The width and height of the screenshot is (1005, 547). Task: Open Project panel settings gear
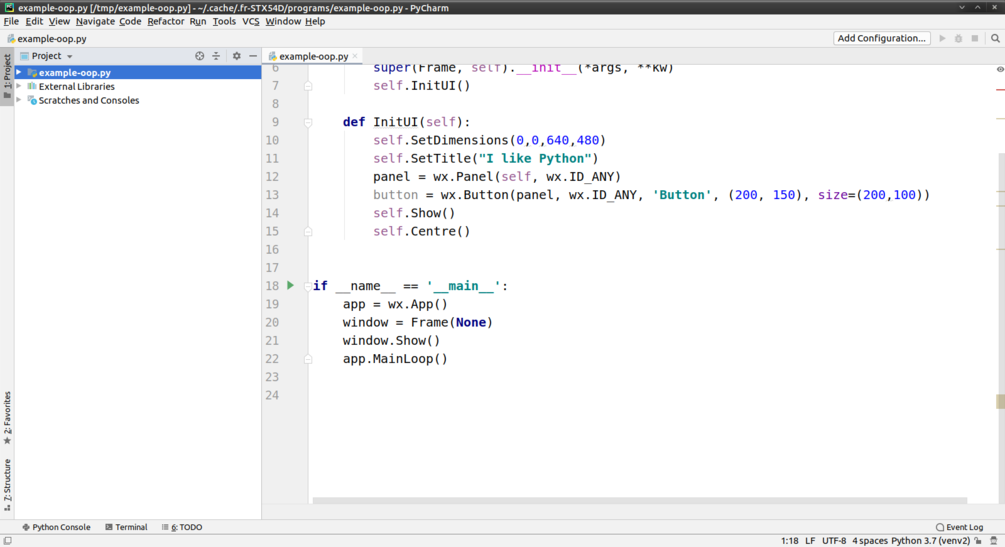point(237,56)
